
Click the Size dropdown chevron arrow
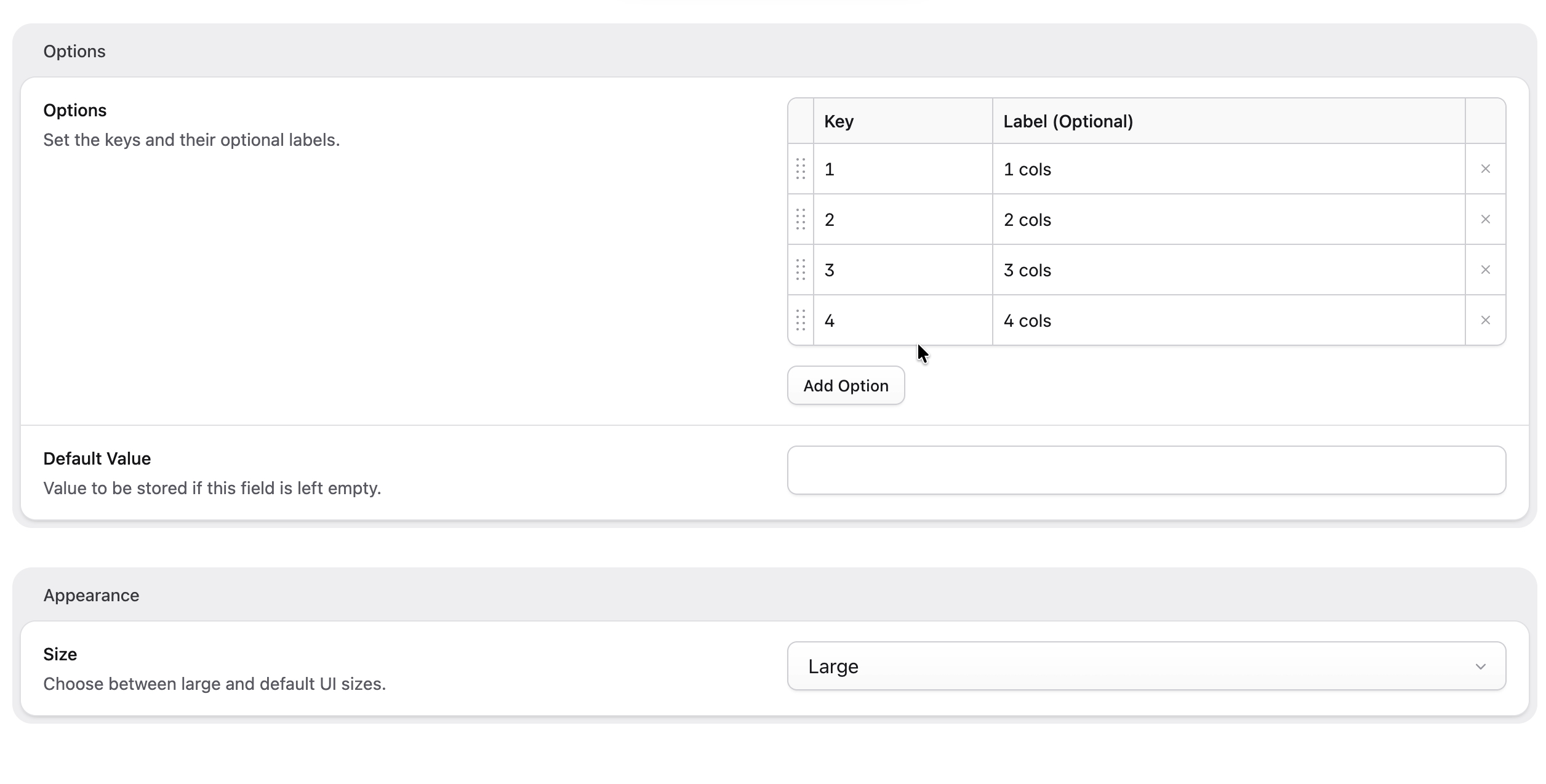pos(1480,666)
